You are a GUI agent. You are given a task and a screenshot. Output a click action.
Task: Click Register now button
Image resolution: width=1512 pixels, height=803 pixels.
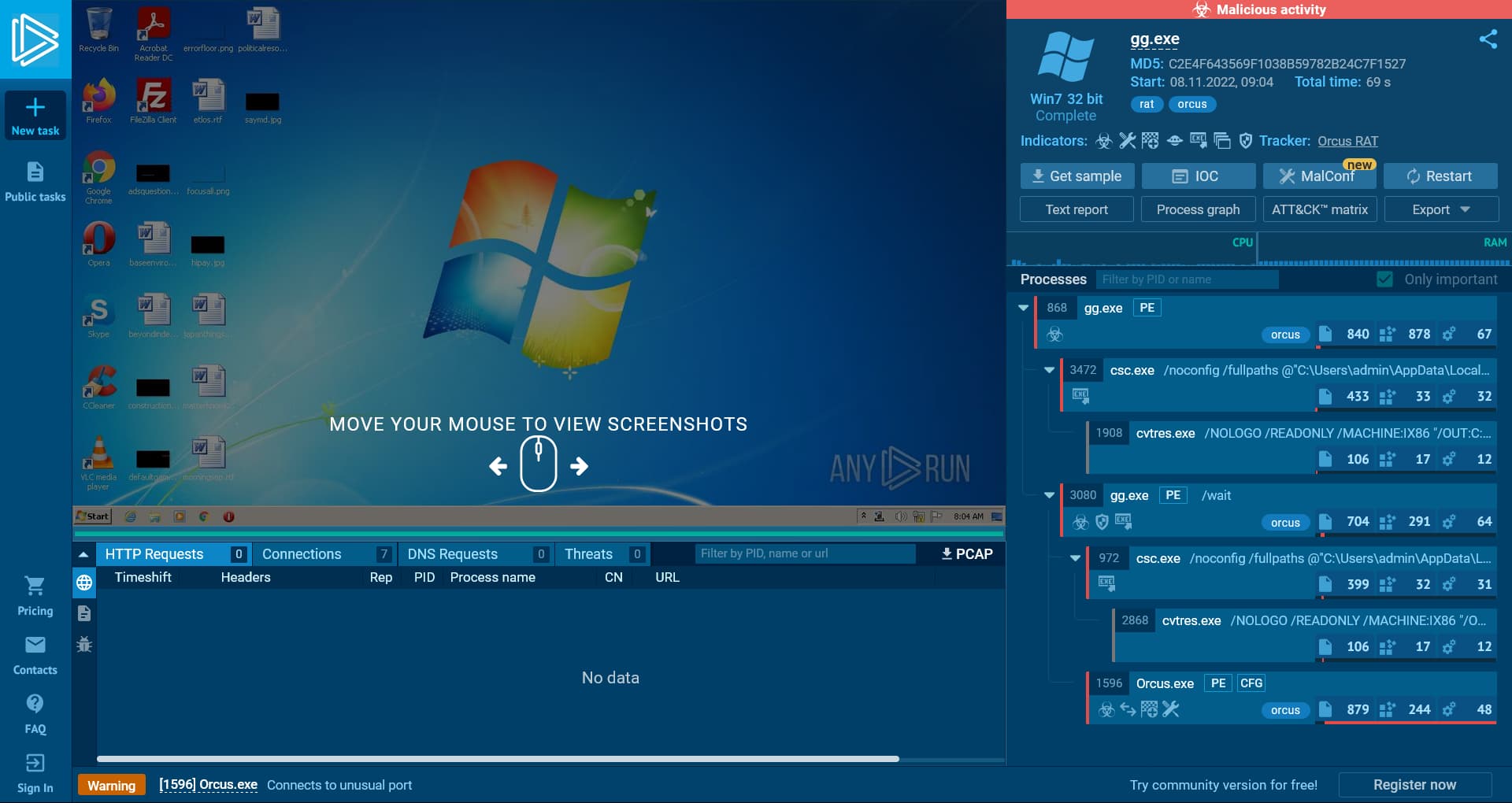pos(1414,785)
